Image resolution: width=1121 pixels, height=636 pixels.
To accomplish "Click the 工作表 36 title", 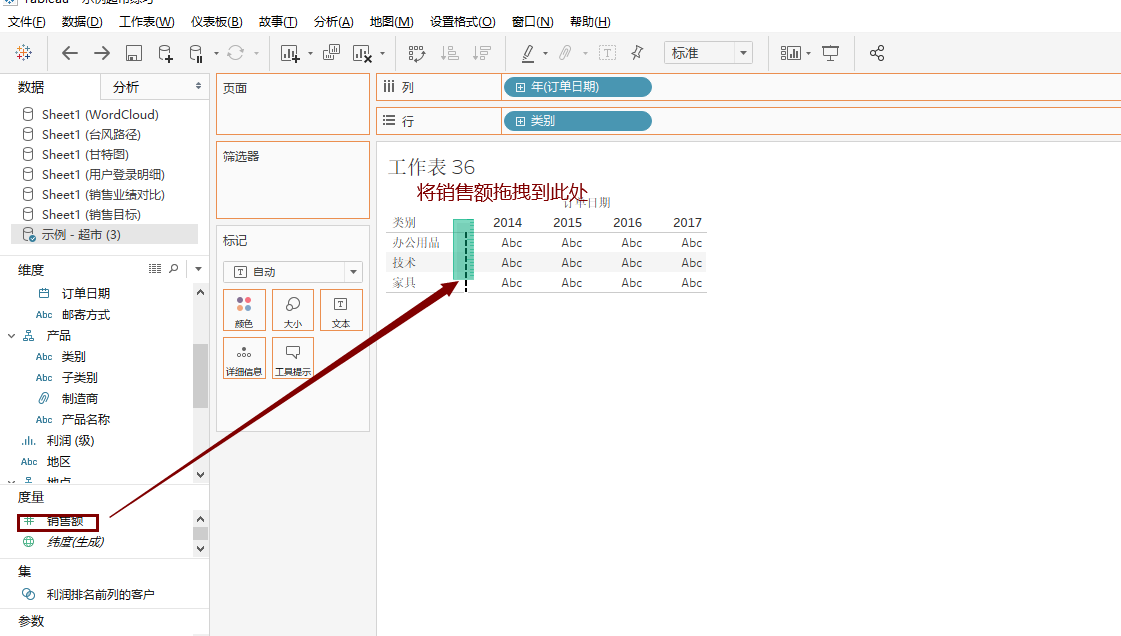I will pyautogui.click(x=432, y=167).
